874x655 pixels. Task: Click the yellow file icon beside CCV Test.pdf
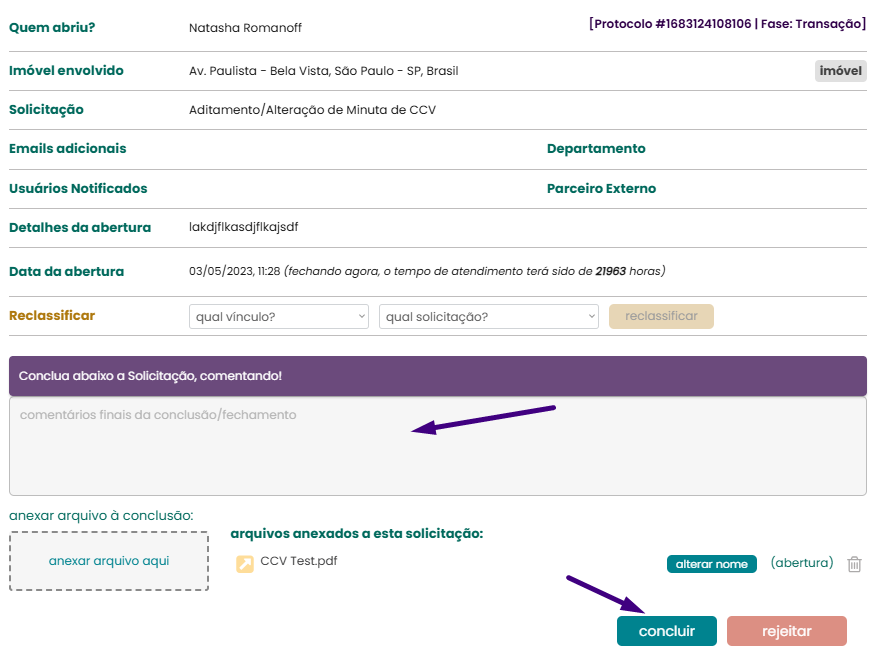coord(245,564)
